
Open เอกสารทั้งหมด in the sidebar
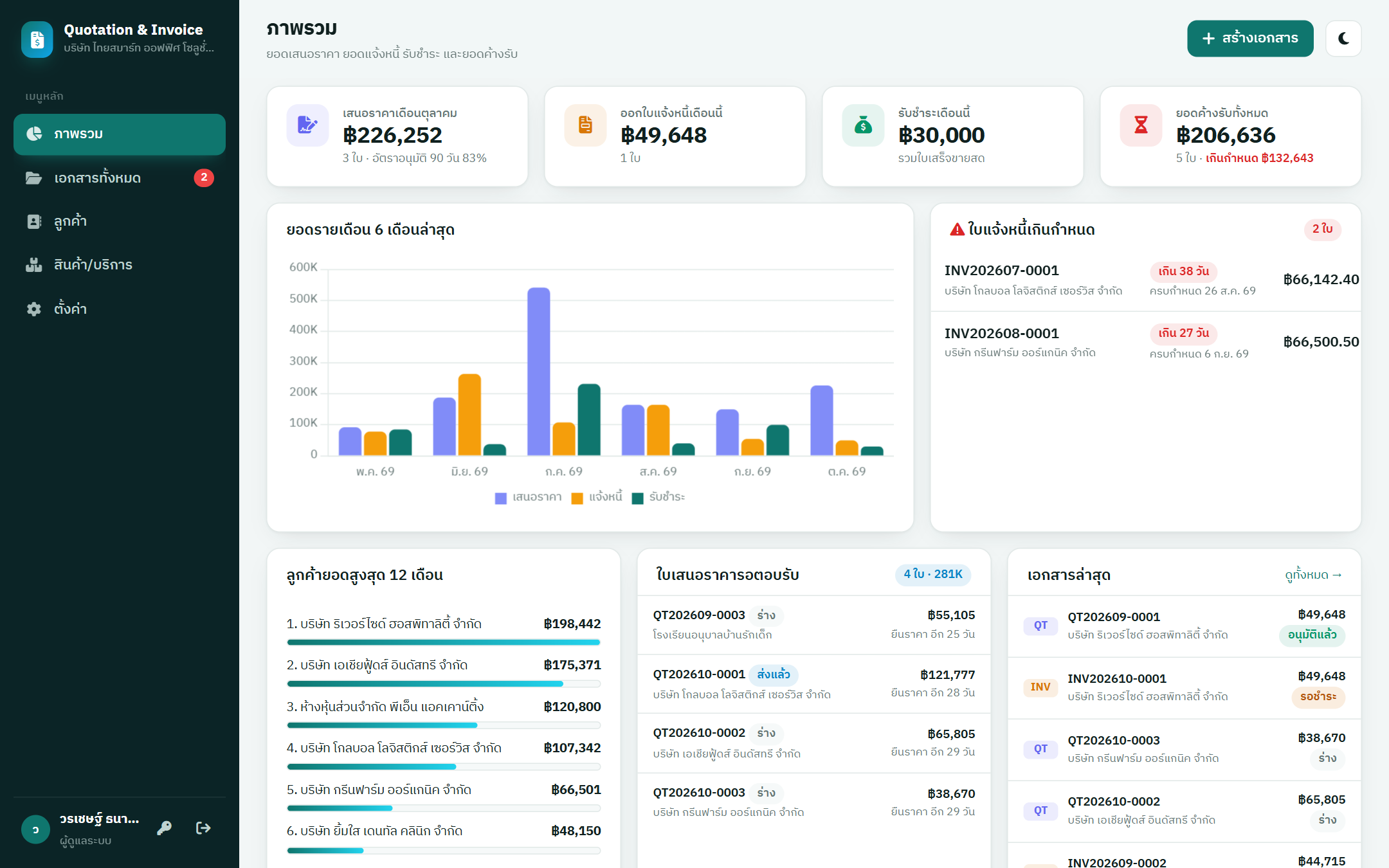(120, 177)
